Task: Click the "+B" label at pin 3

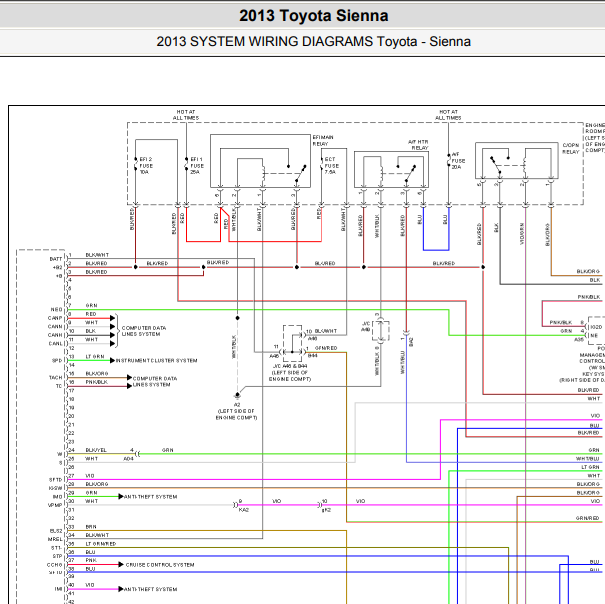Action: pos(59,276)
